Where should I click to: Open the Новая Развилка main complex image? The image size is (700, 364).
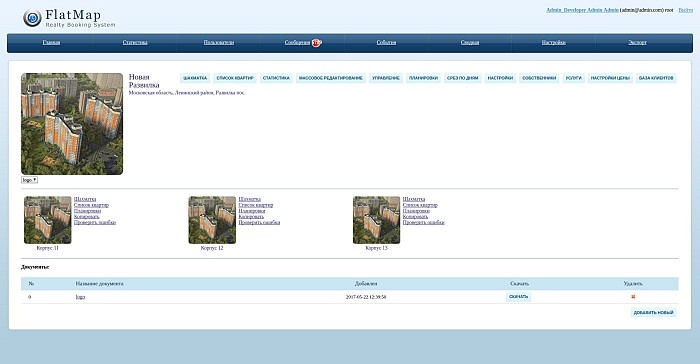point(72,124)
